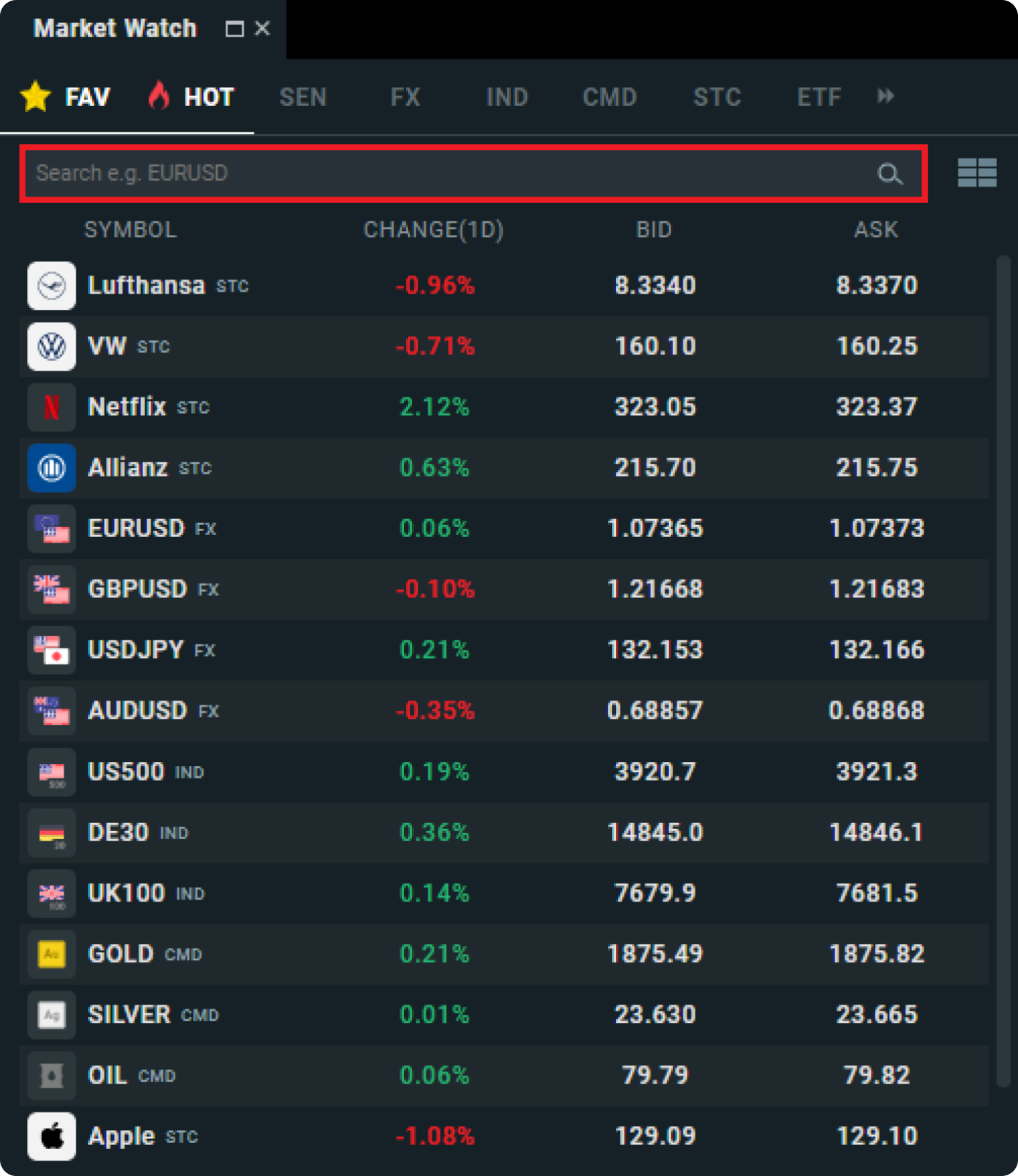
Task: Open the FAV tab
Action: coord(65,96)
